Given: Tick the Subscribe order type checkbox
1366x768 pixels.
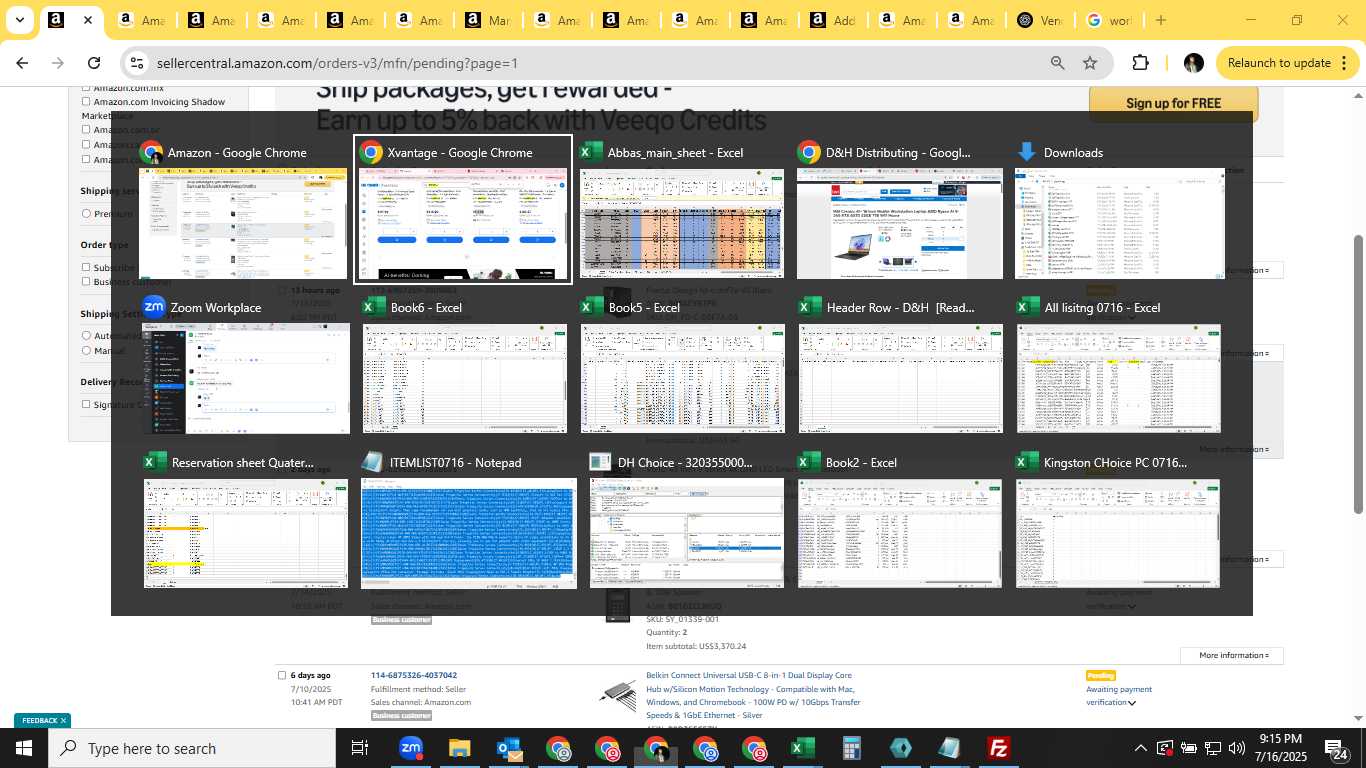Looking at the screenshot, I should [86, 267].
